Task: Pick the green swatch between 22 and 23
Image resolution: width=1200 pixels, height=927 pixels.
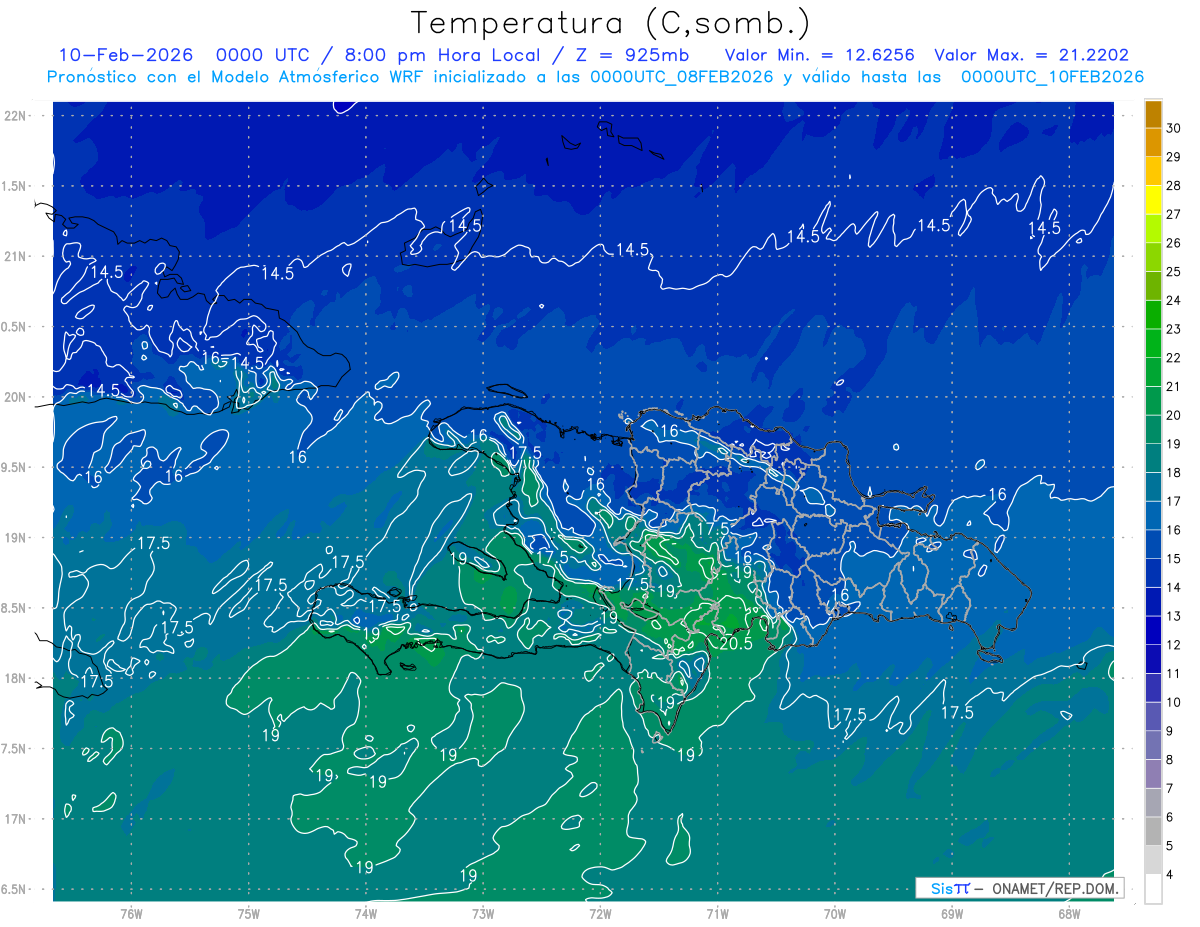Action: [1153, 343]
